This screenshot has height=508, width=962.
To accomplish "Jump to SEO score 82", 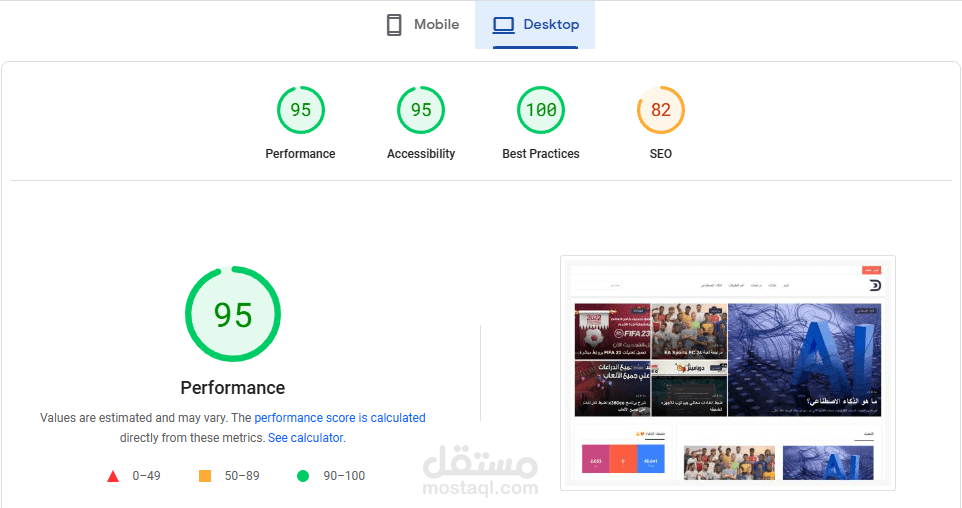I will tap(661, 110).
